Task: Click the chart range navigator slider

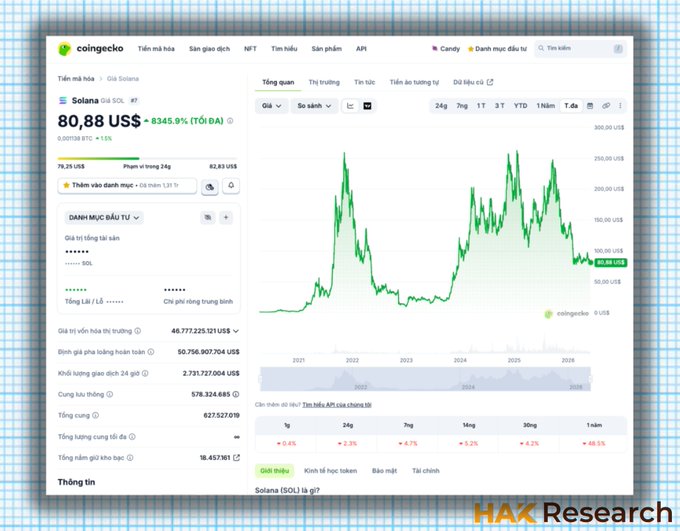Action: (x=425, y=379)
